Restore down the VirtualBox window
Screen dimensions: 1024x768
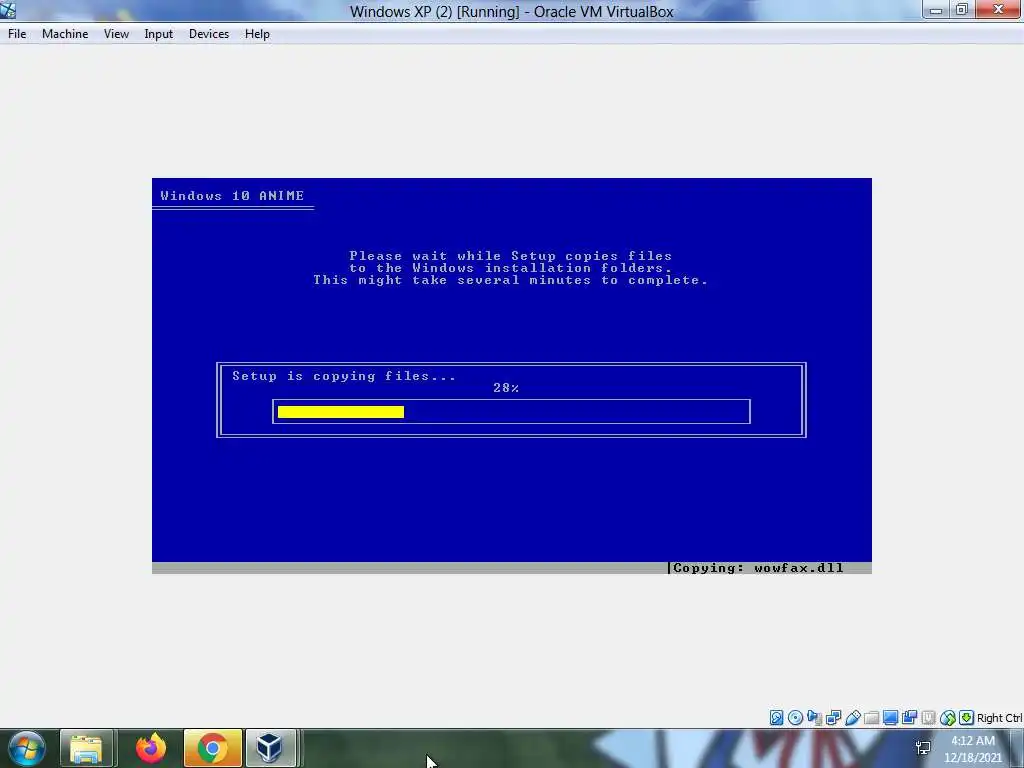pos(961,10)
